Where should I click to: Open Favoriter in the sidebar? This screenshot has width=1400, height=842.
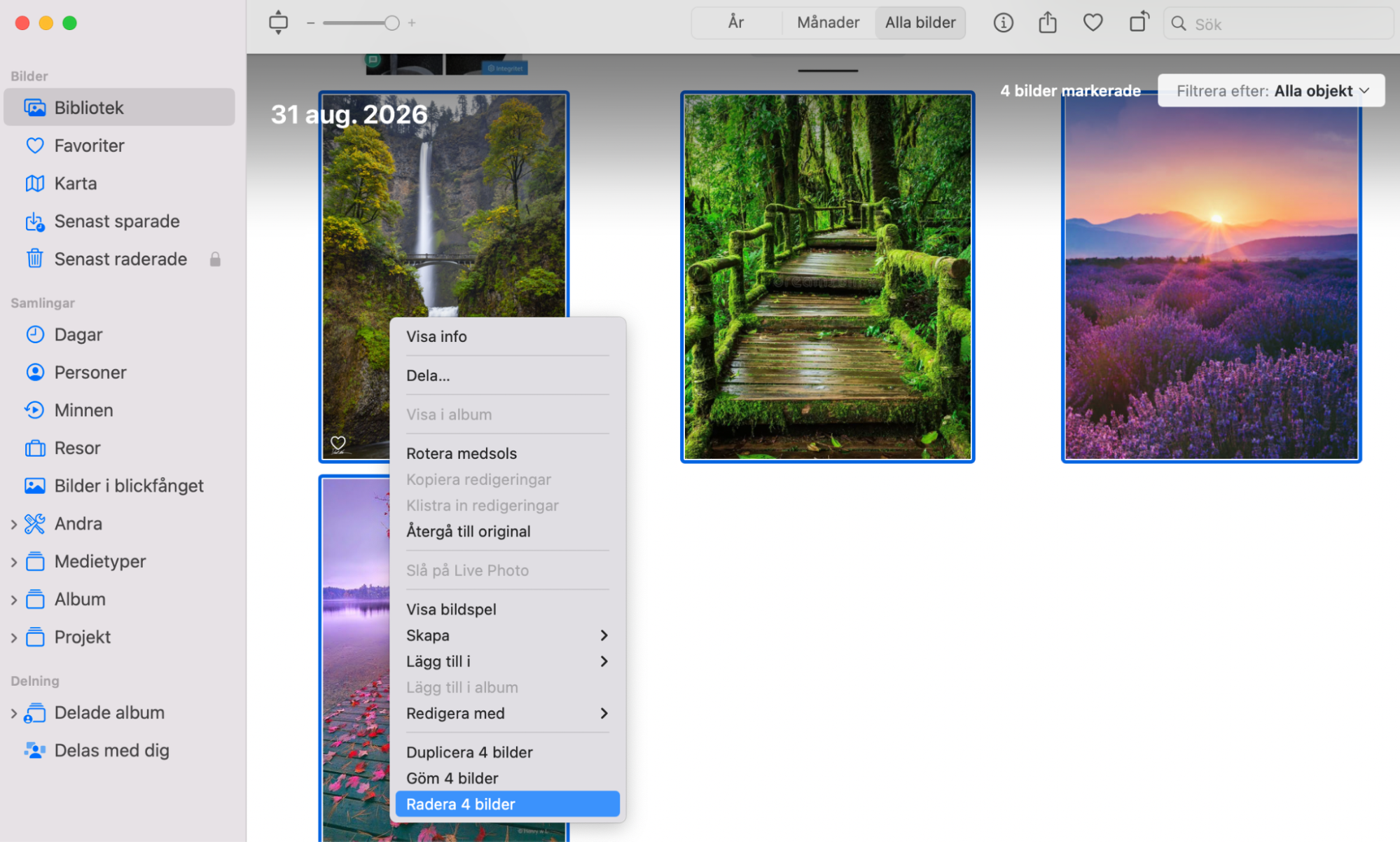coord(119,146)
